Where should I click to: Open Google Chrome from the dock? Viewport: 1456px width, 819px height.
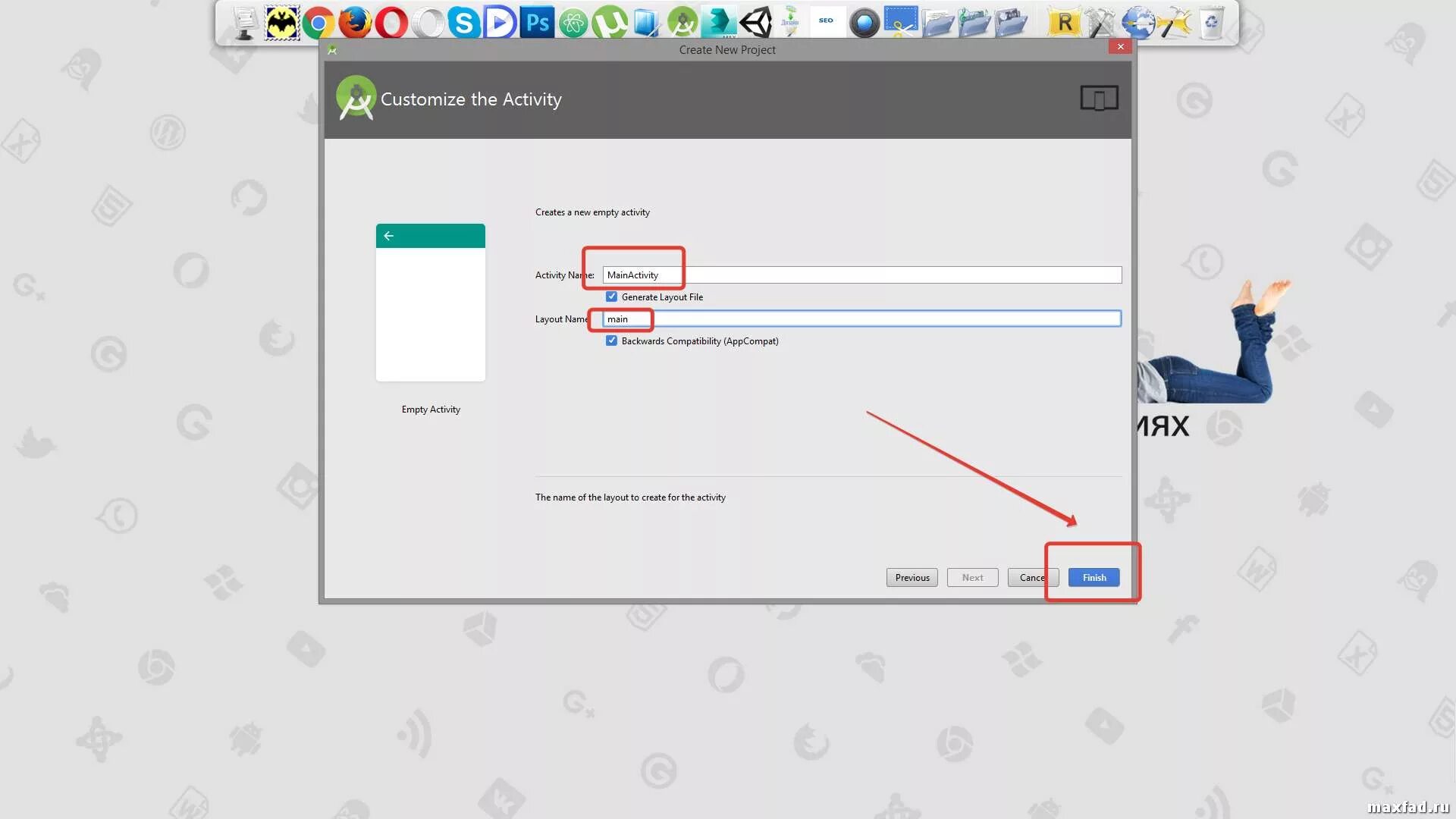(318, 23)
